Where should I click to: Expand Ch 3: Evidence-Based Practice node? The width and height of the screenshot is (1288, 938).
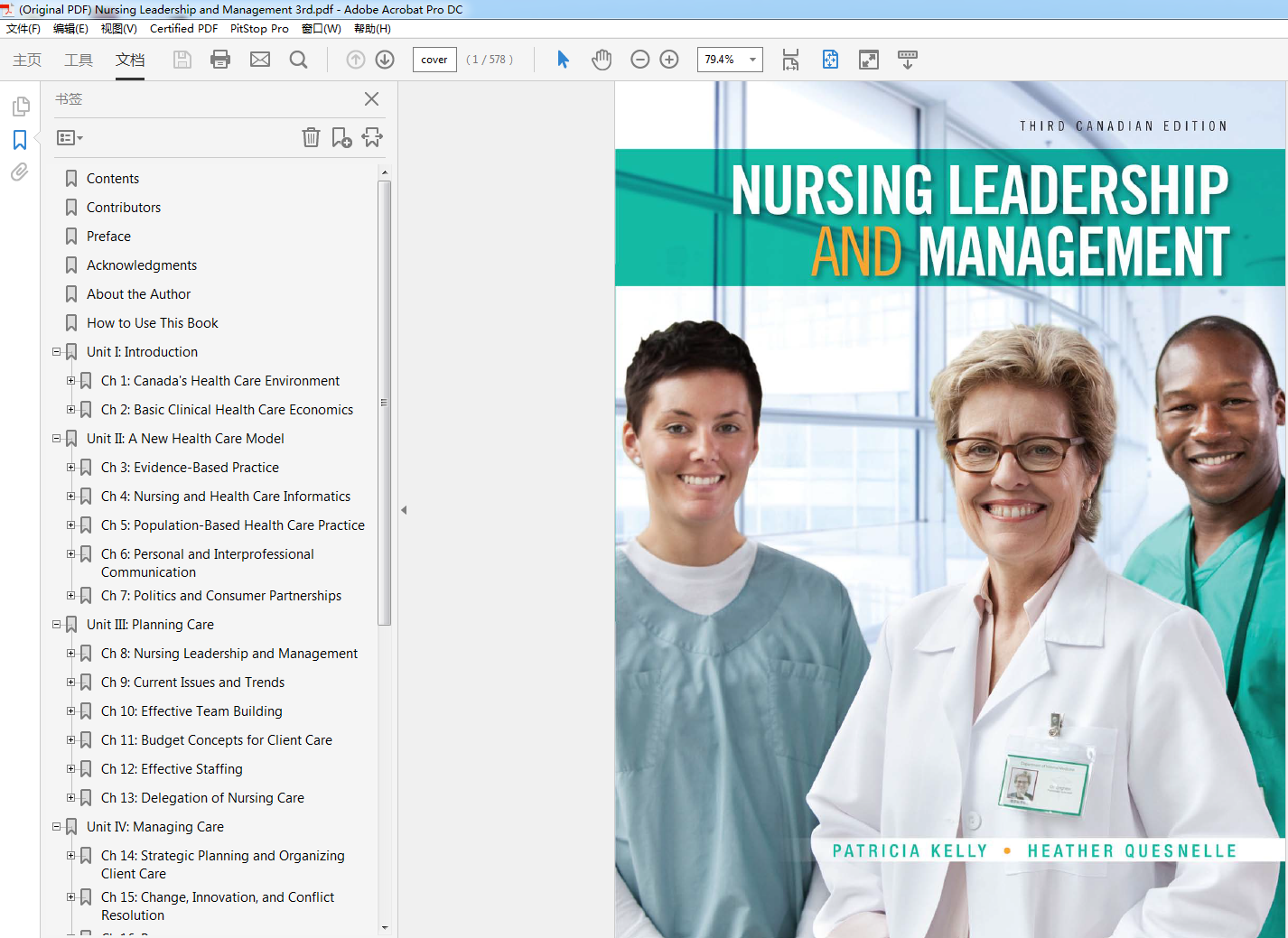coord(71,468)
